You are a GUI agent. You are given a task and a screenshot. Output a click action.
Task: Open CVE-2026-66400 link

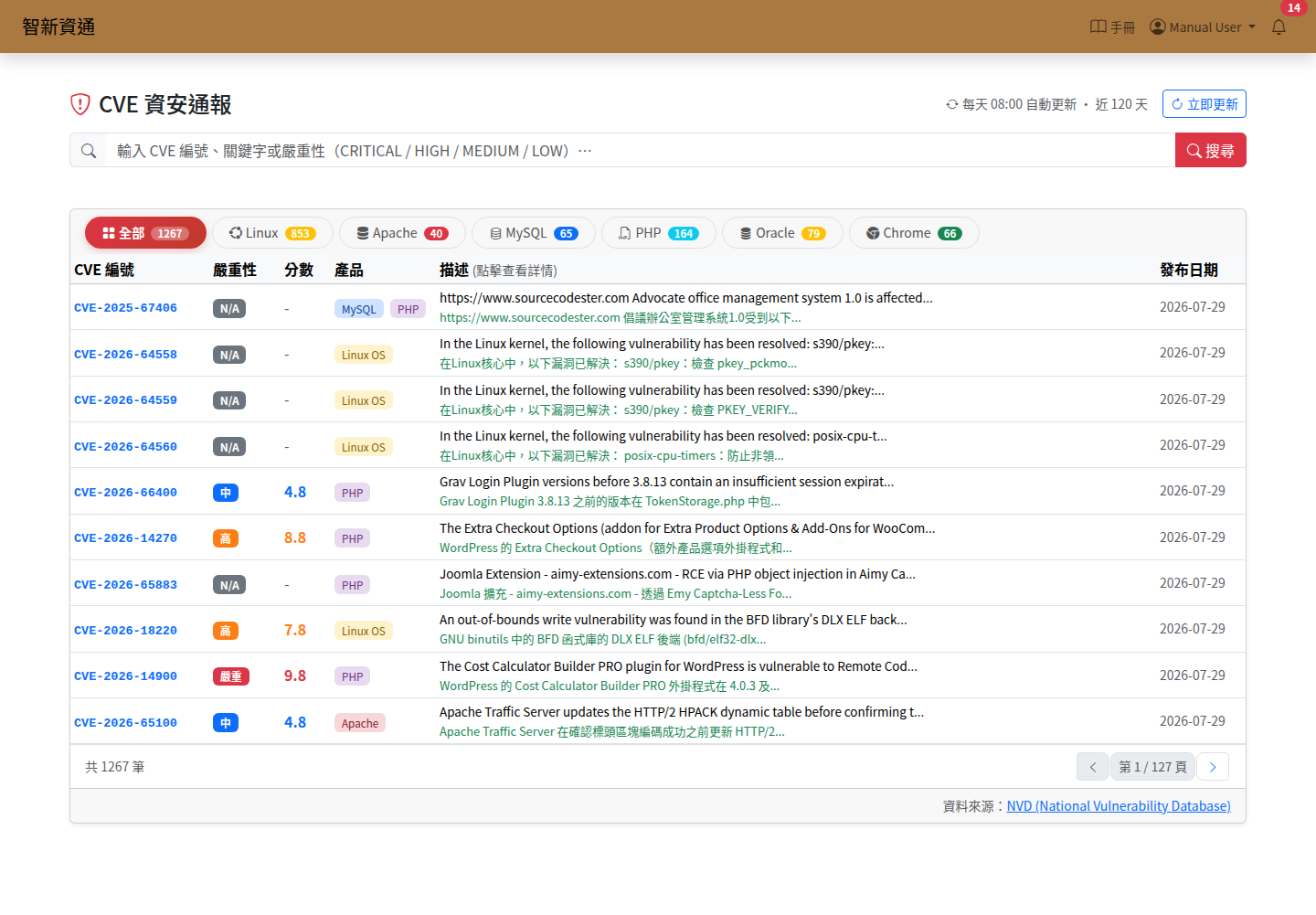(x=125, y=493)
